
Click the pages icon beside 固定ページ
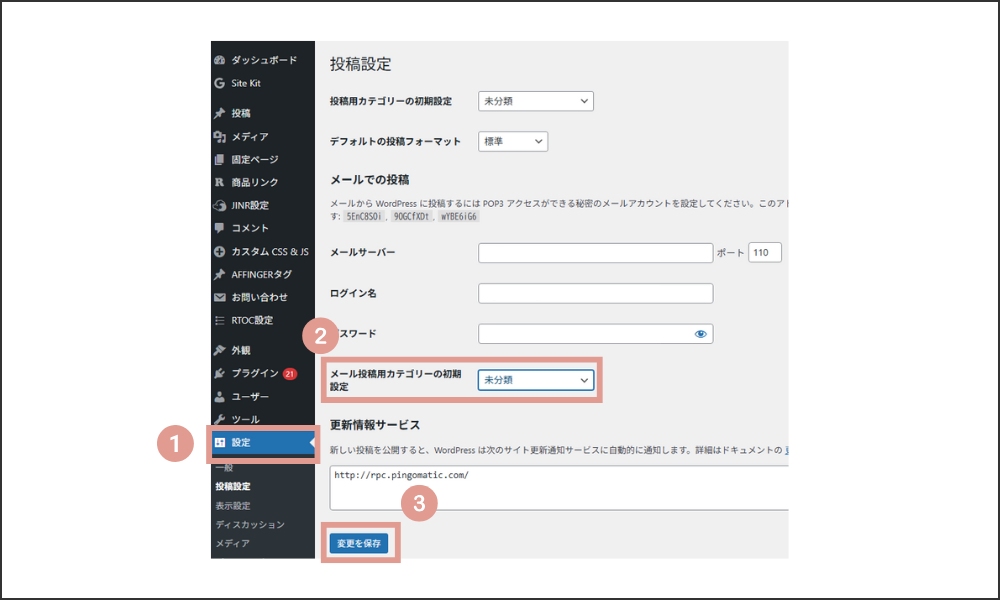pos(219,159)
